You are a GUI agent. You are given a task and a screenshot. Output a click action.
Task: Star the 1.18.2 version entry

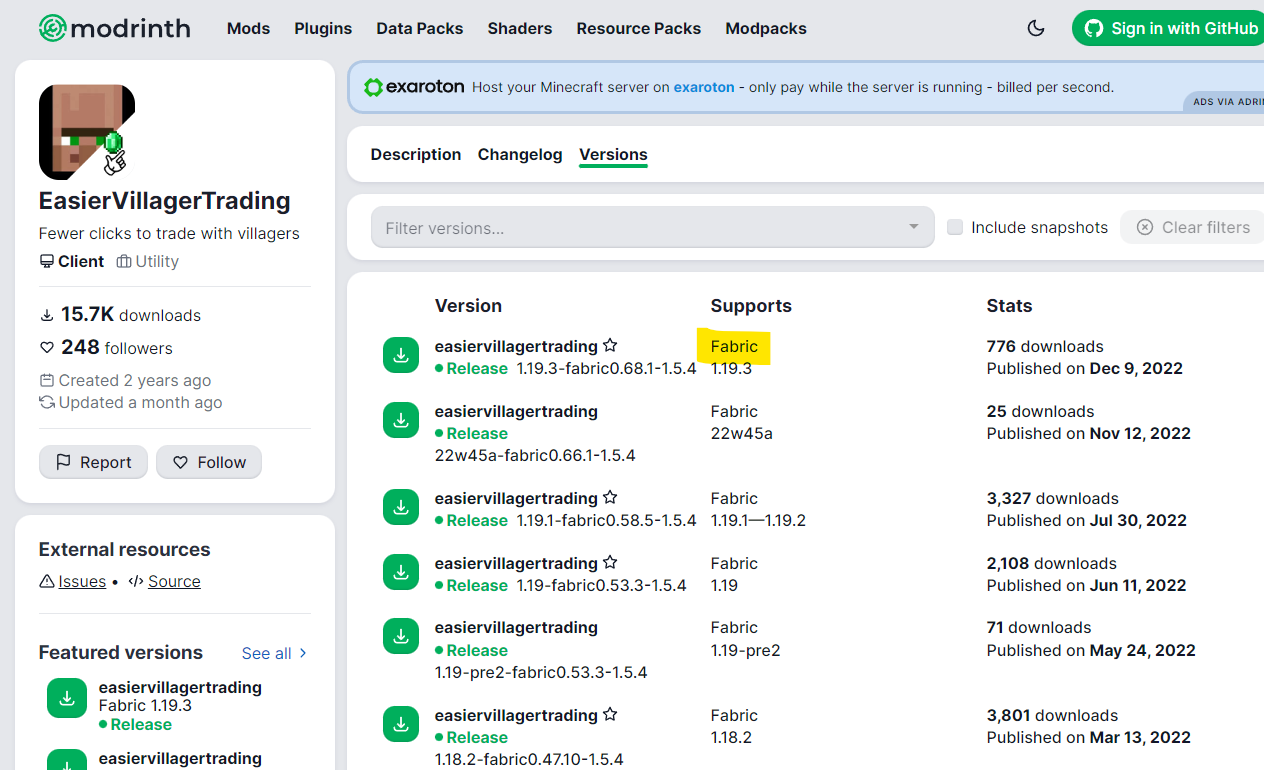point(610,714)
